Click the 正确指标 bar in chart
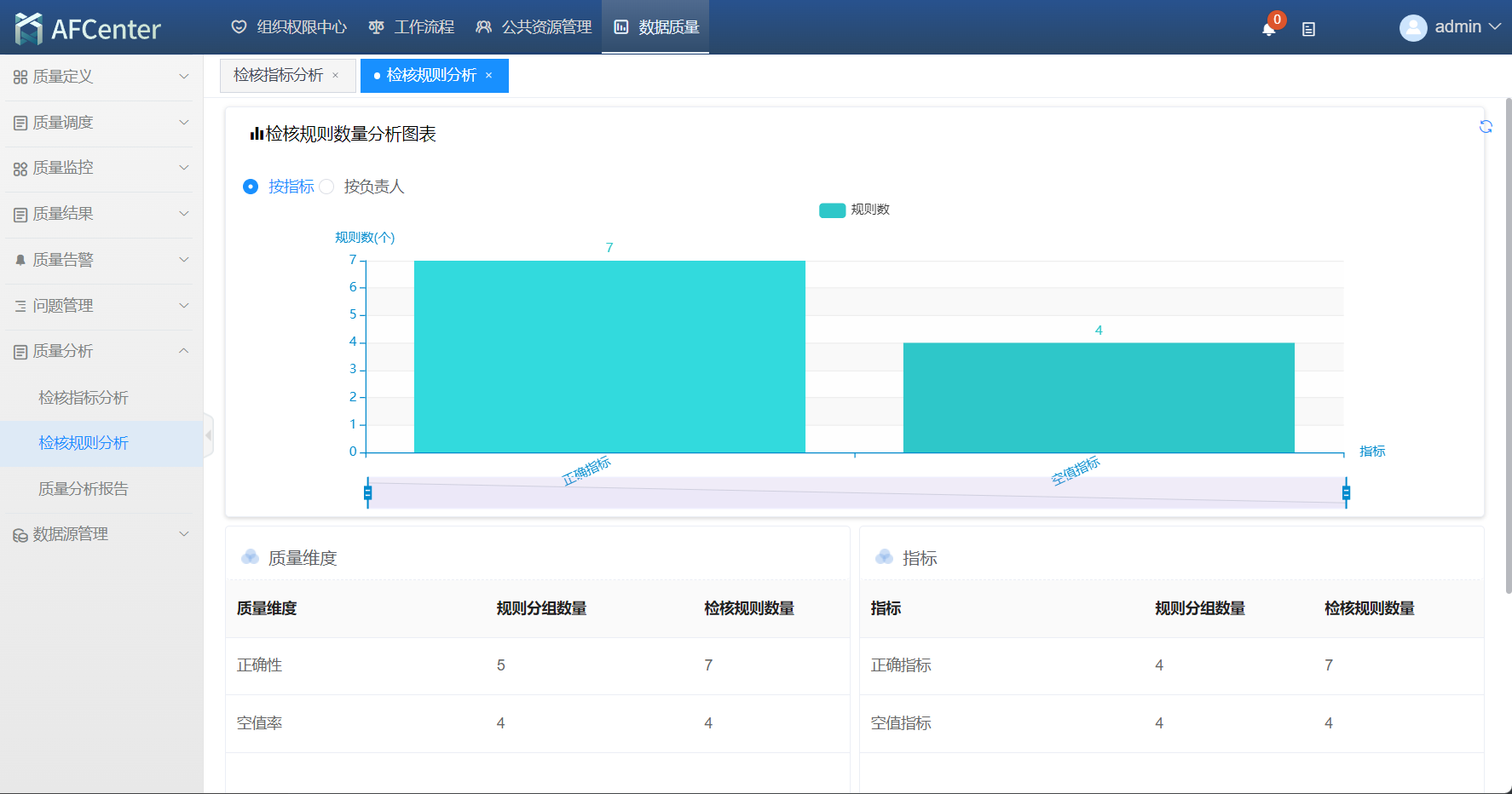This screenshot has height=794, width=1512. coord(609,356)
